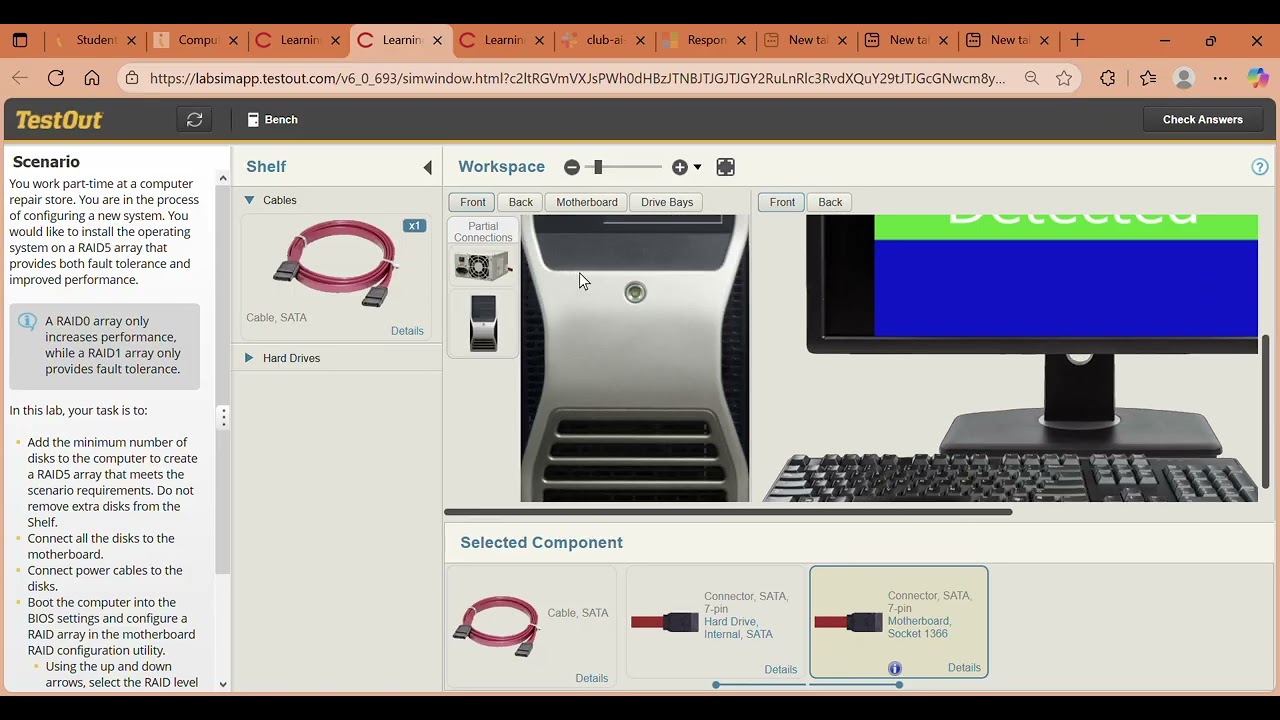Click the browser address bar URL

578,78
